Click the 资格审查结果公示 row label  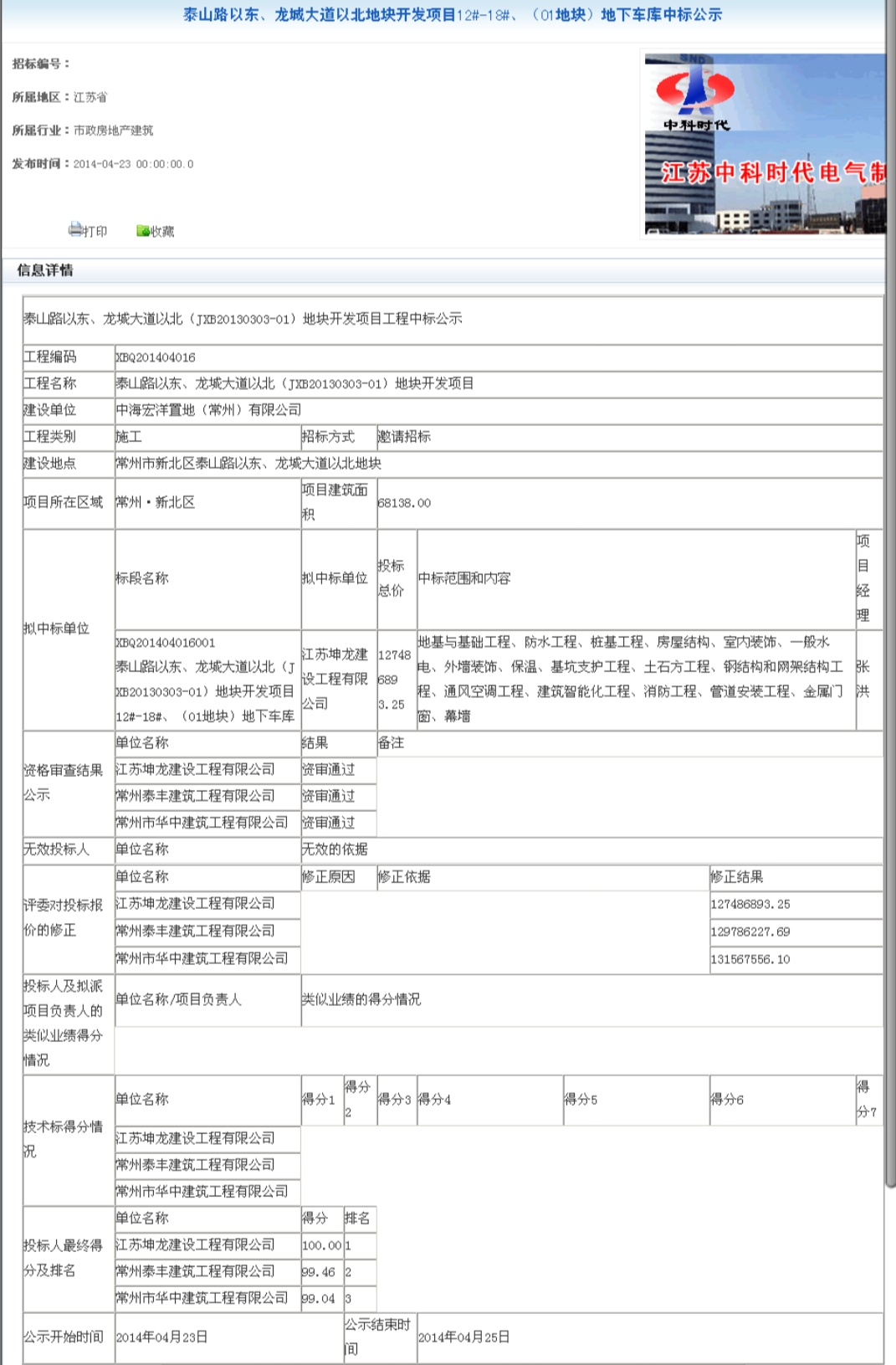pyautogui.click(x=64, y=783)
